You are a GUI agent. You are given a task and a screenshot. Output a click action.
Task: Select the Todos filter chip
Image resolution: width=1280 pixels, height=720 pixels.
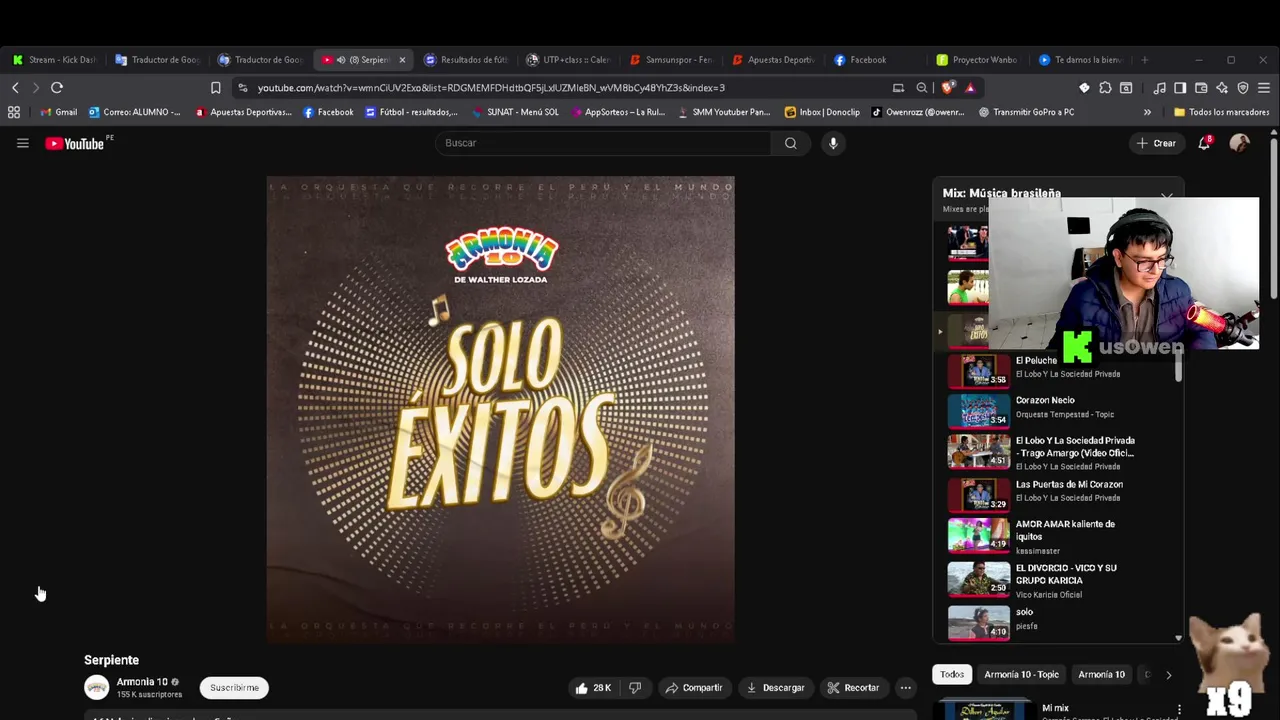(x=952, y=675)
